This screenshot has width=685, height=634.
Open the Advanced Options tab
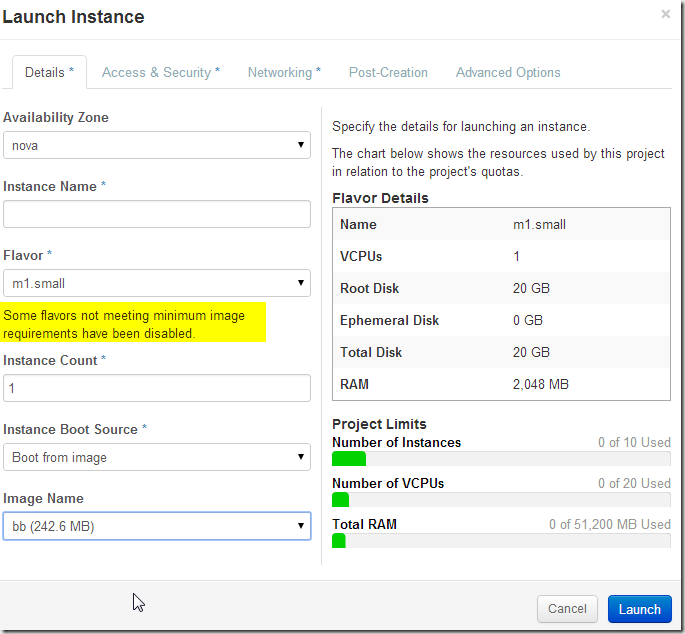(508, 72)
